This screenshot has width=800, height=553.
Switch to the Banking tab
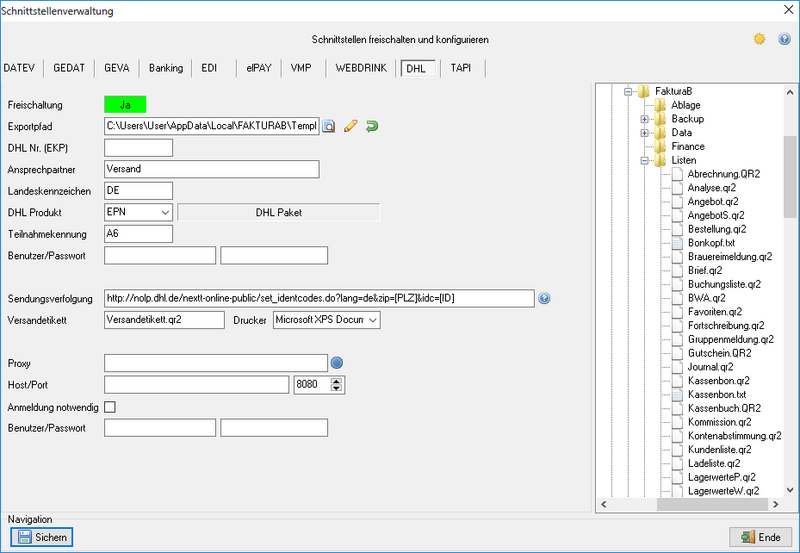(166, 68)
